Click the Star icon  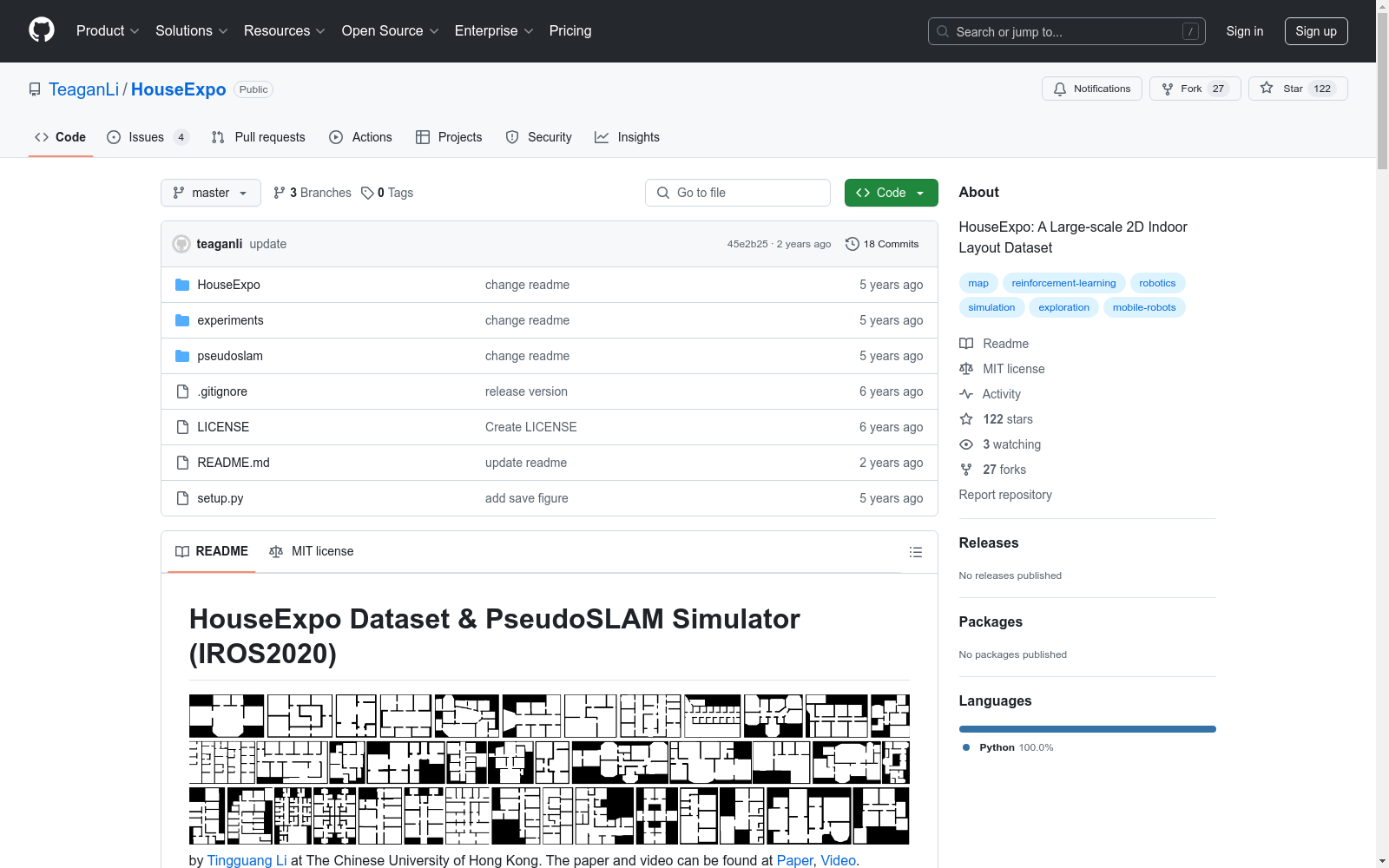[x=1267, y=88]
